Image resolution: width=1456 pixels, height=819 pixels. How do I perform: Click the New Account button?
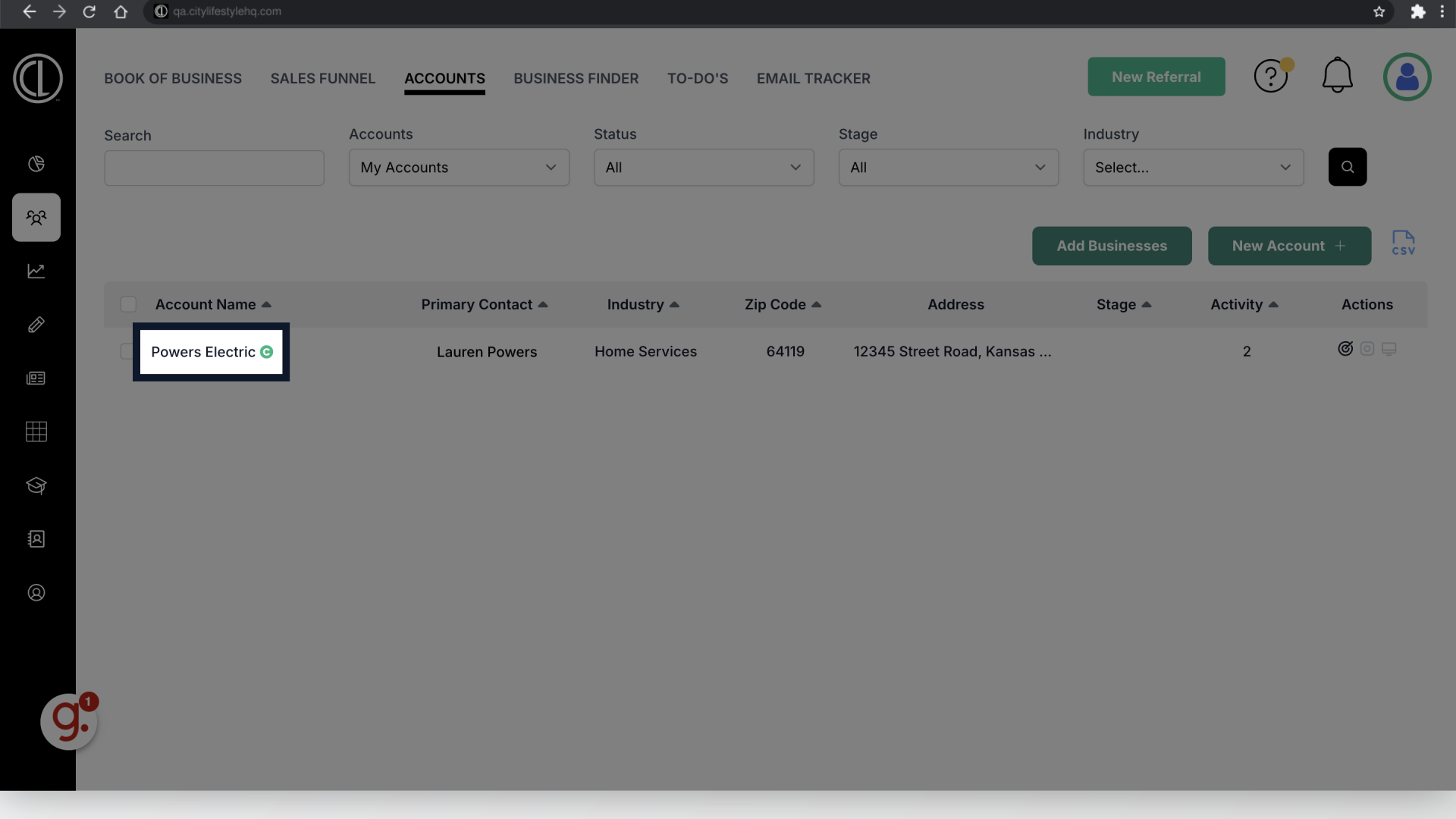click(x=1289, y=246)
